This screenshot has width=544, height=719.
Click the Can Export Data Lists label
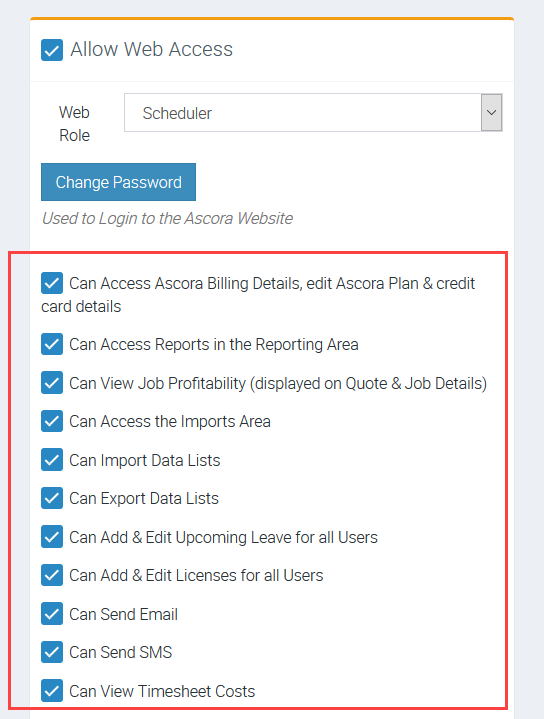coord(144,498)
